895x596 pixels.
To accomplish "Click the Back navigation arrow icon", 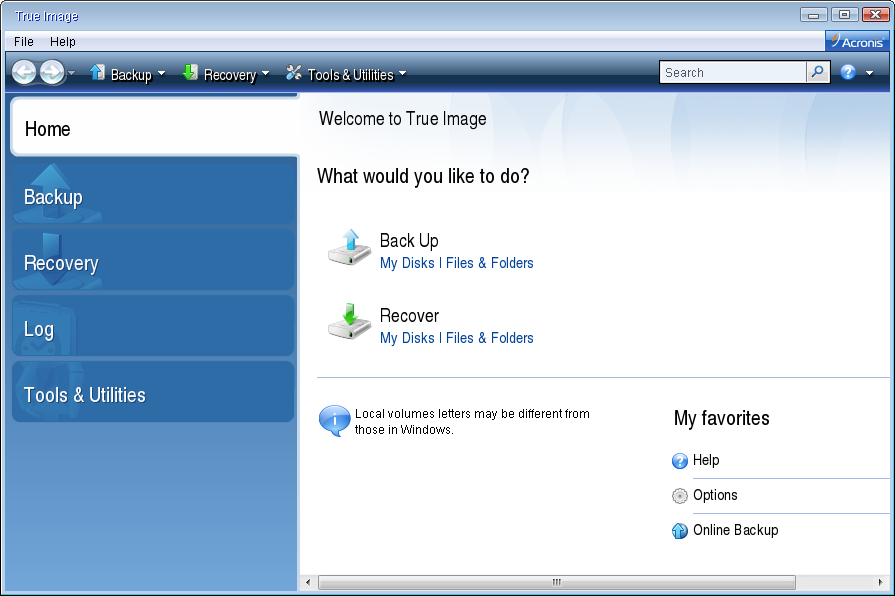I will pos(24,72).
